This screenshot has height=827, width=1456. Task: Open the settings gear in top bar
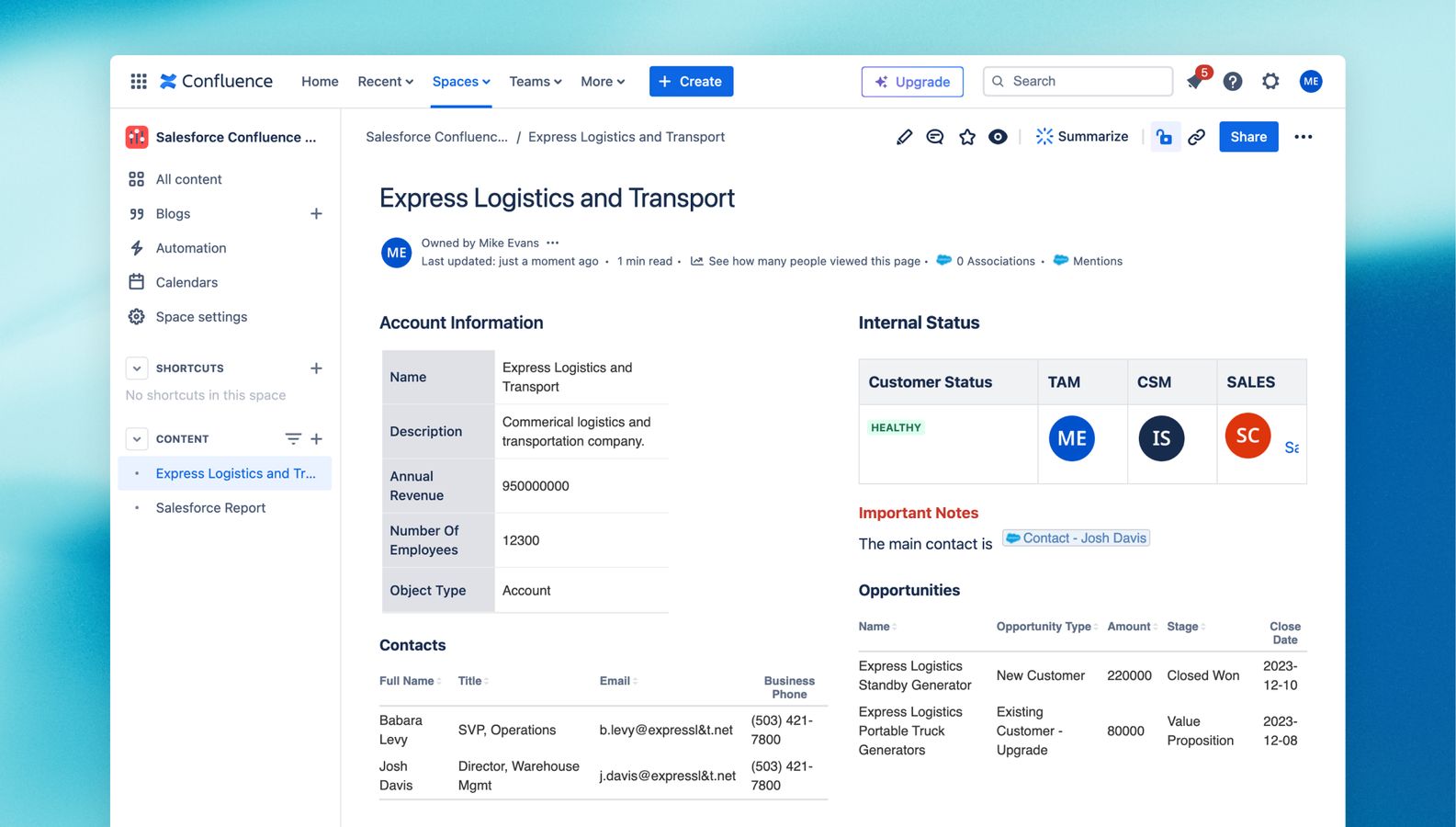click(1270, 81)
